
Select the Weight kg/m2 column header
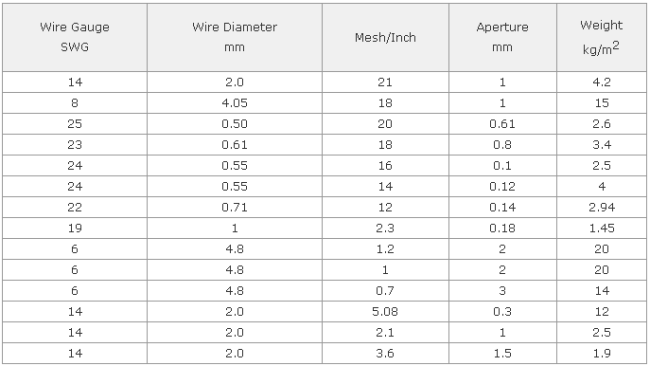[x=601, y=37]
